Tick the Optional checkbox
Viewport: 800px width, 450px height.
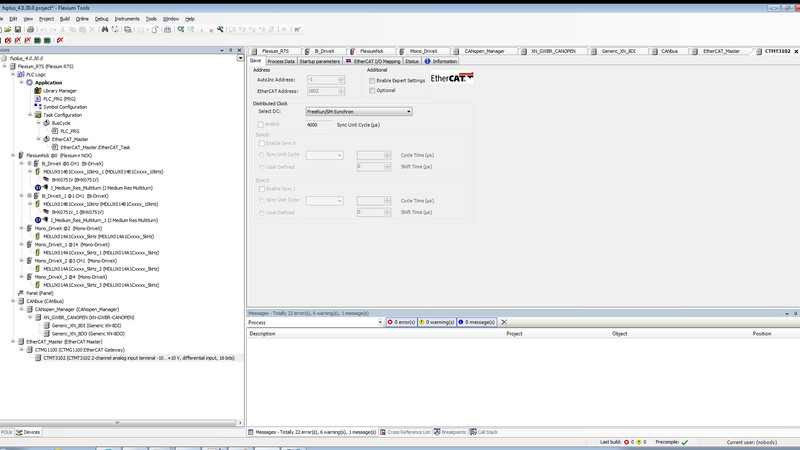(x=373, y=90)
